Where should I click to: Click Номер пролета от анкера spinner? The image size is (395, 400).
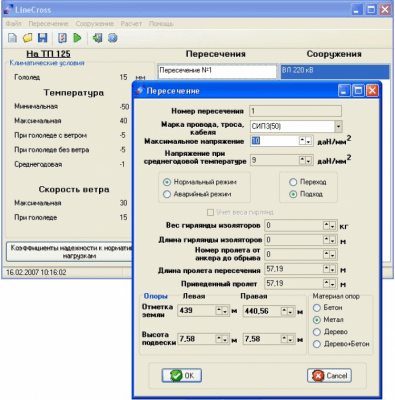(x=330, y=254)
